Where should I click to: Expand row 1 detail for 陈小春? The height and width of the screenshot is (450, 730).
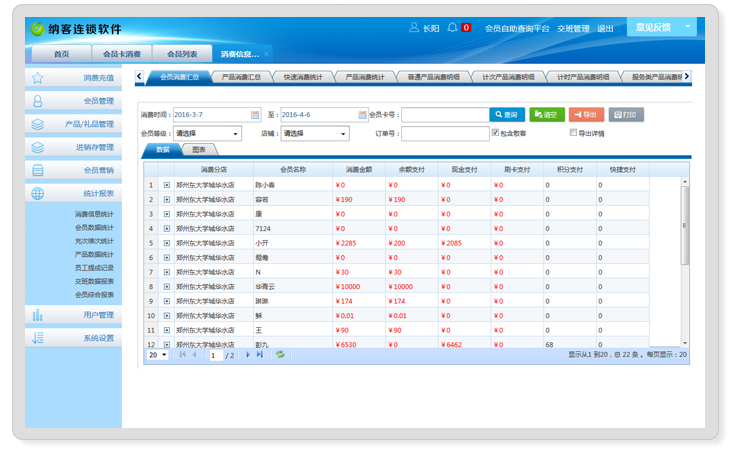(x=166, y=185)
